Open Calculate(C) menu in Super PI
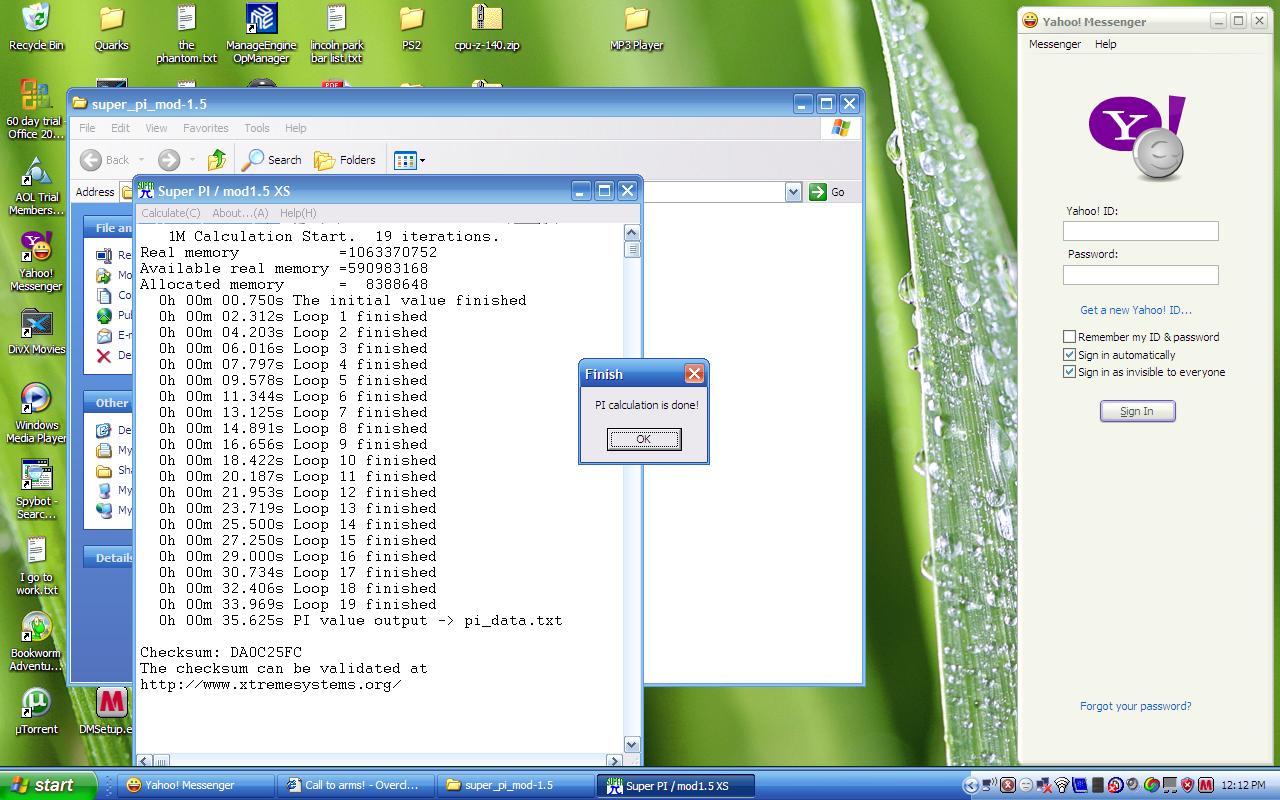 tap(170, 213)
